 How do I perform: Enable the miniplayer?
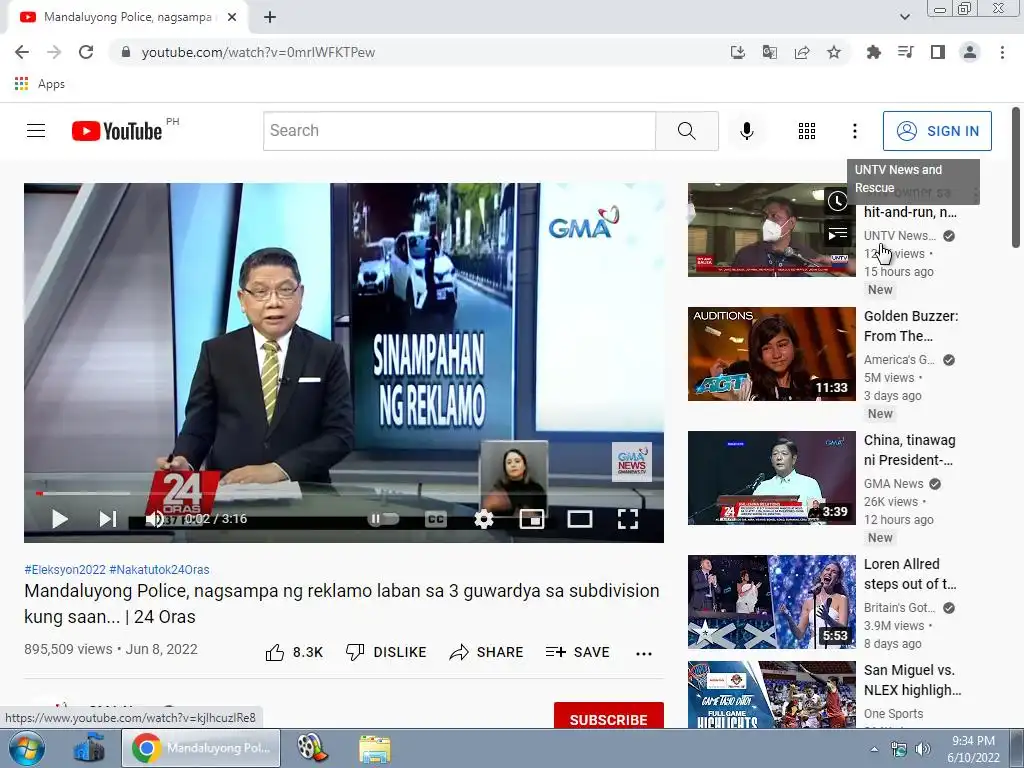tap(532, 519)
